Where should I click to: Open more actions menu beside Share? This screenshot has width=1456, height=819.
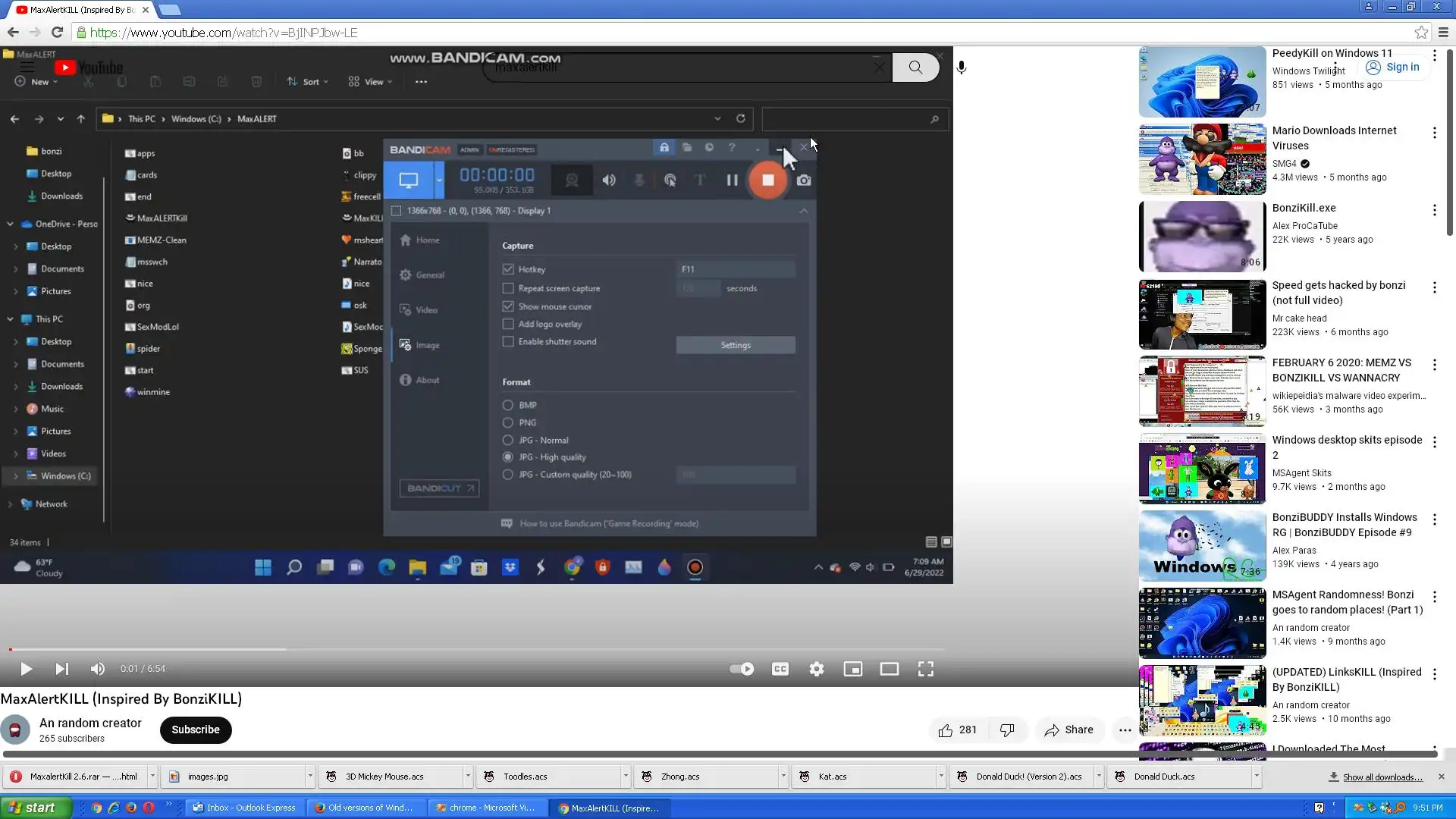click(x=1125, y=730)
